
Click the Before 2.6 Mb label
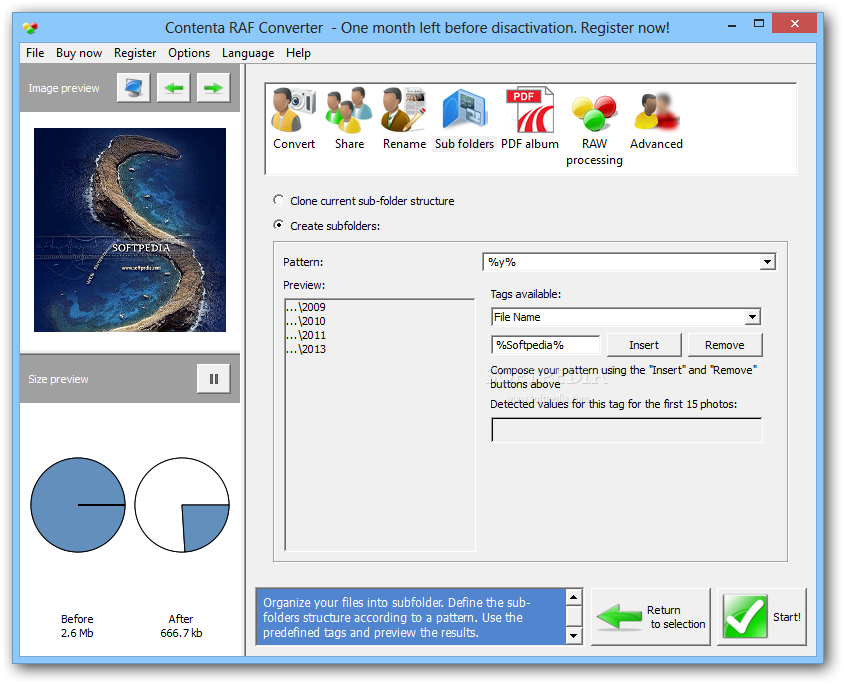coord(77,626)
